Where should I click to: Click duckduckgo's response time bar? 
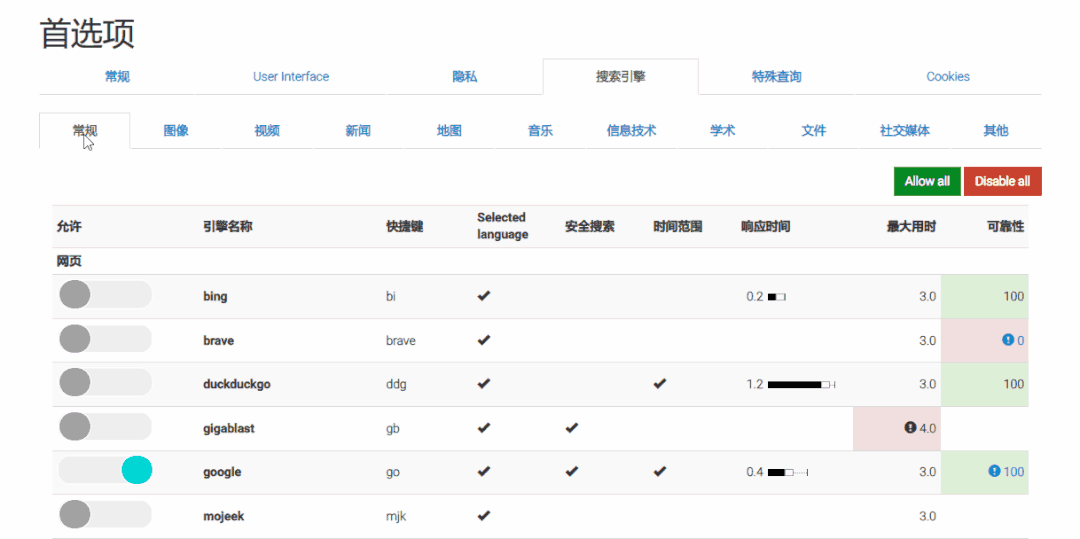802,384
